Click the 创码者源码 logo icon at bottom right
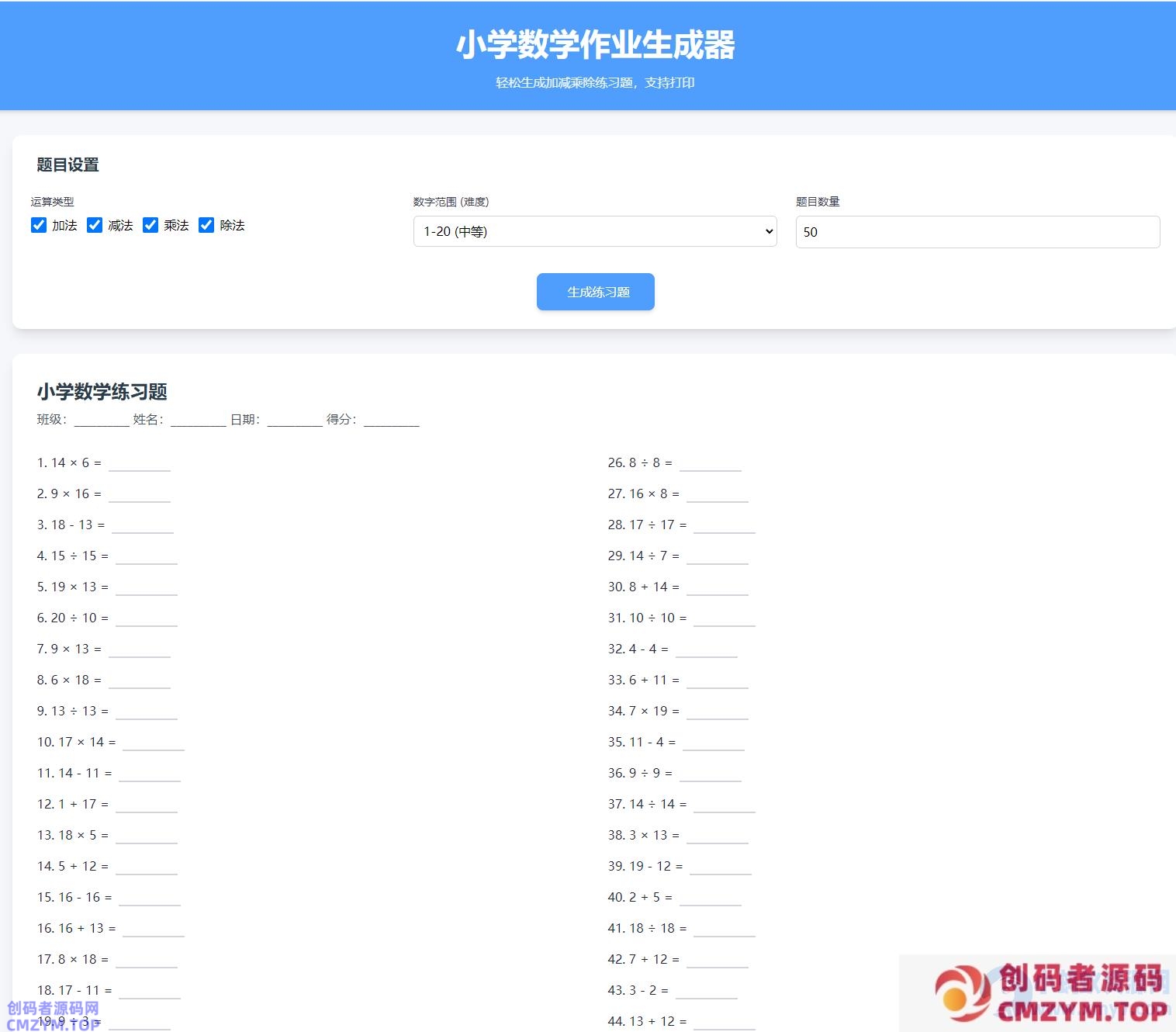The height and width of the screenshot is (1032, 1176). tap(962, 993)
